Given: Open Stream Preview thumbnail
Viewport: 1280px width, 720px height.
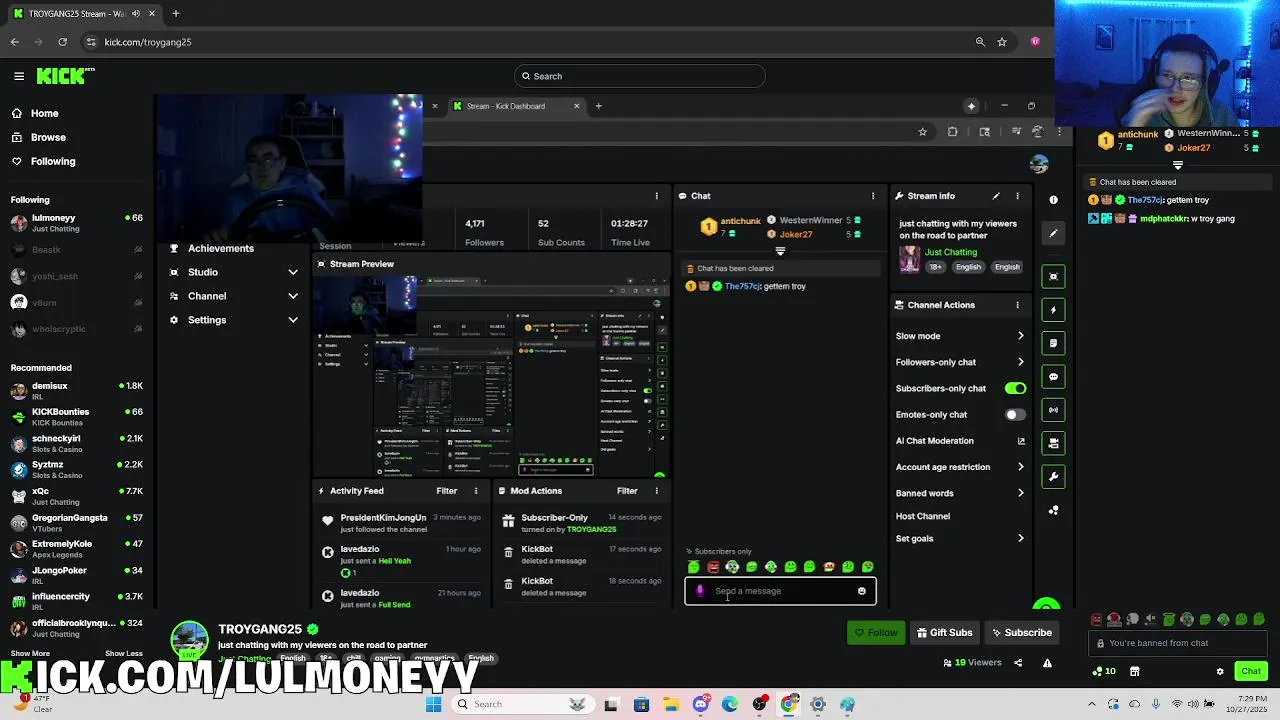Looking at the screenshot, I should tap(490, 377).
